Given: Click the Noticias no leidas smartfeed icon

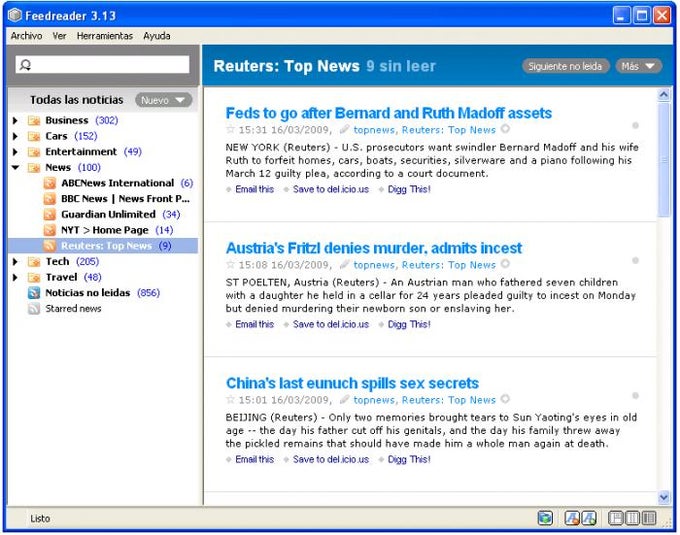Looking at the screenshot, I should coord(34,293).
